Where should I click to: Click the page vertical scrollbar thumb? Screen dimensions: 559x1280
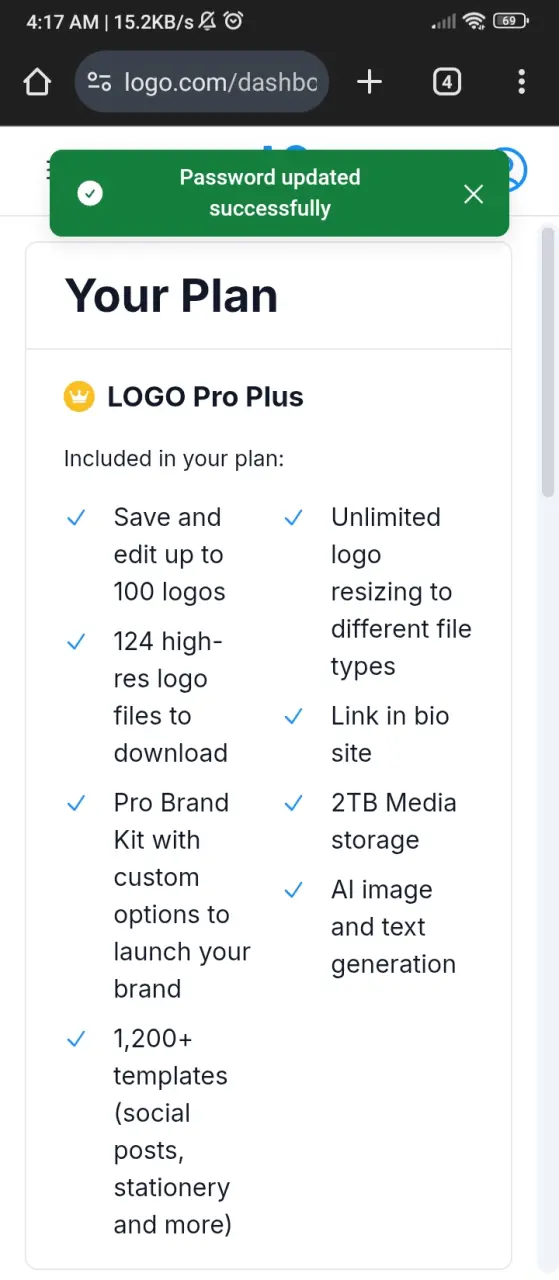547,362
